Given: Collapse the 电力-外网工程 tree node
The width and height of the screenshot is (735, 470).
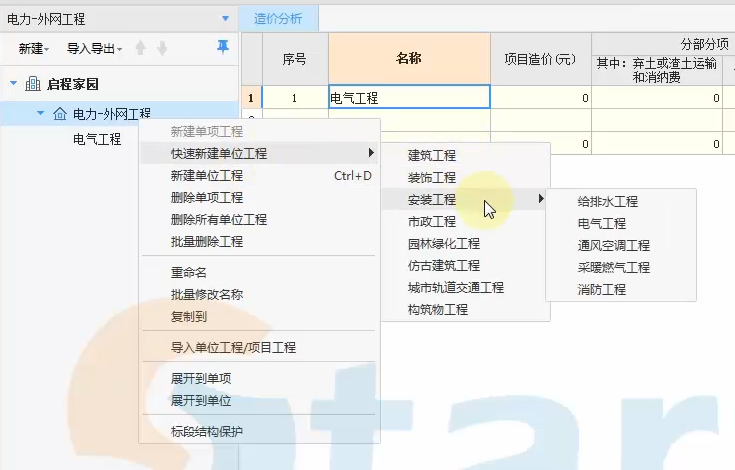Looking at the screenshot, I should coord(41,113).
